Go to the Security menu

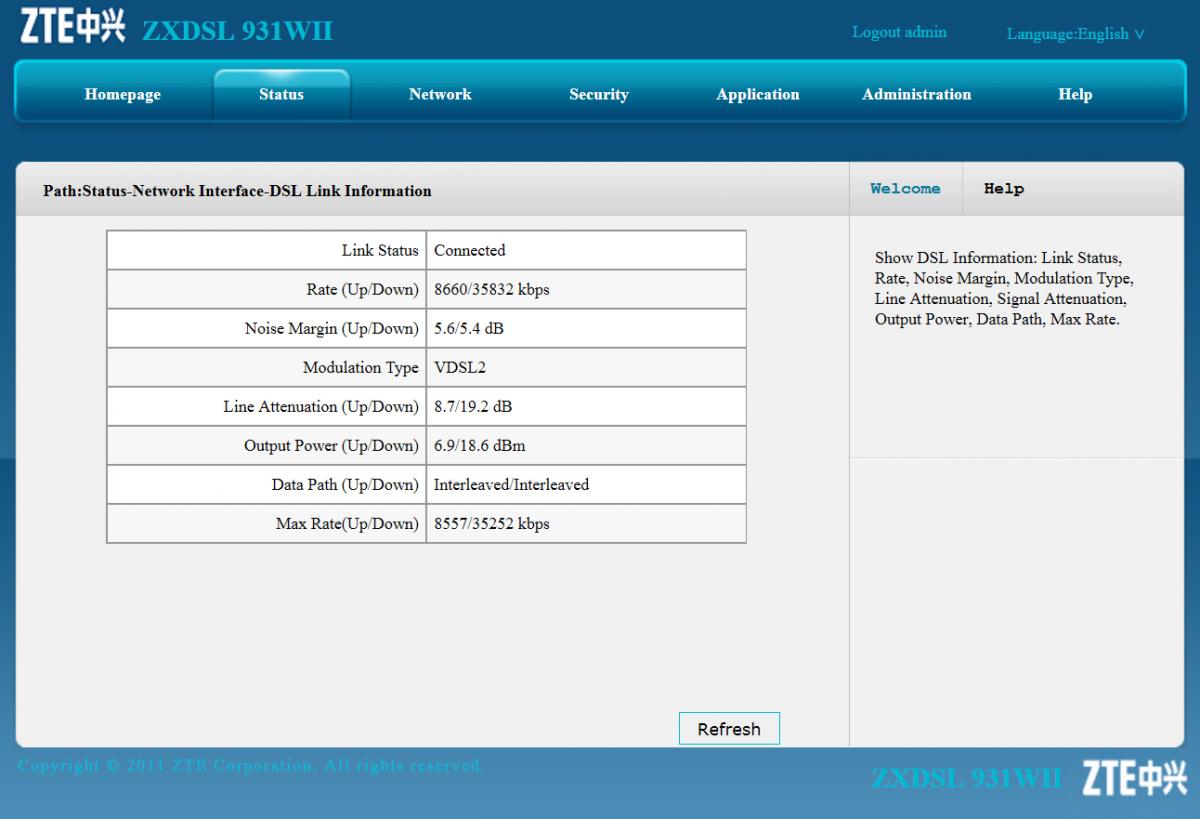pos(599,94)
